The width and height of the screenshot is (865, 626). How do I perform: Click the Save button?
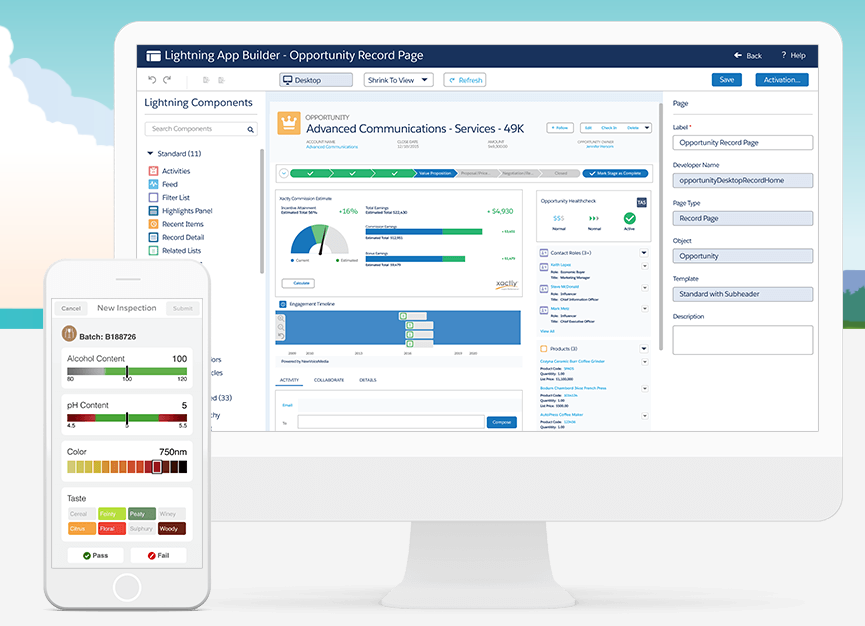click(x=726, y=80)
